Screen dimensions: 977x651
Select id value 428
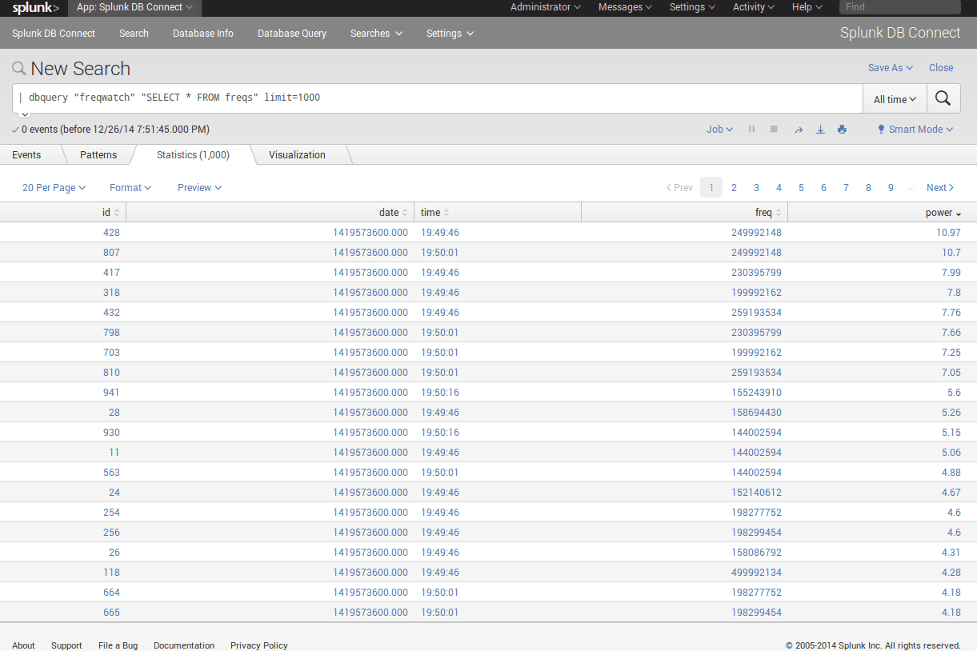(x=112, y=232)
